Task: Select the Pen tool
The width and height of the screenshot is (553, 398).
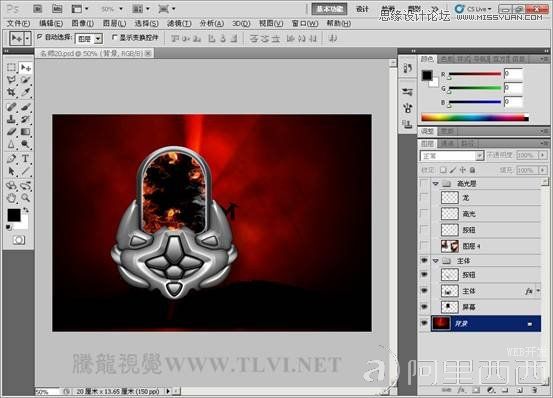Action: [x=11, y=159]
